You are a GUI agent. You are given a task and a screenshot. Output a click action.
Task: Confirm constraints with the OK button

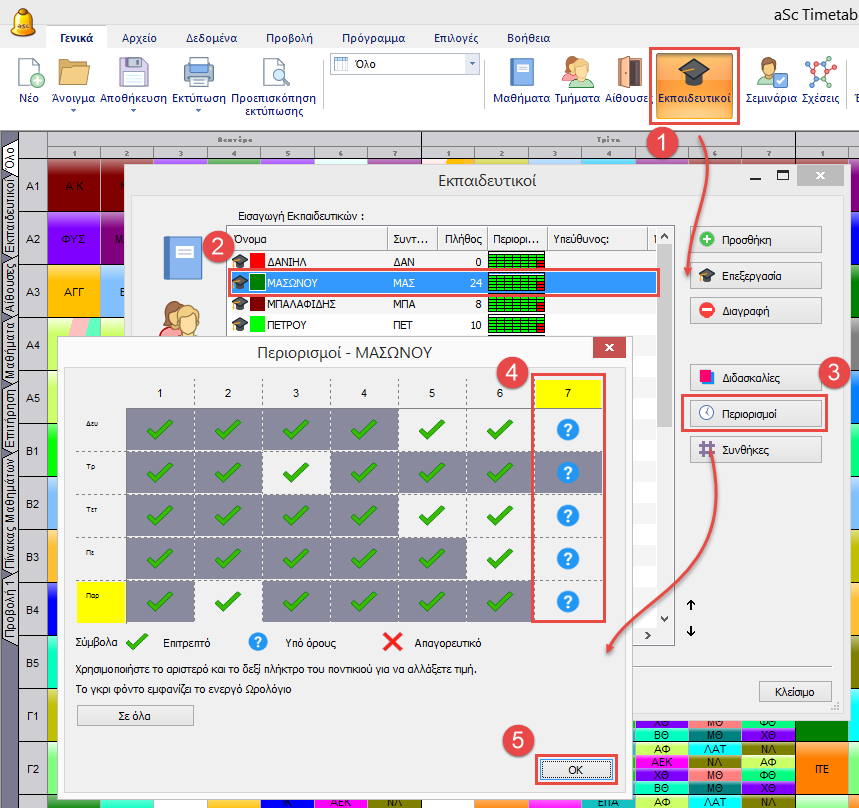point(575,768)
